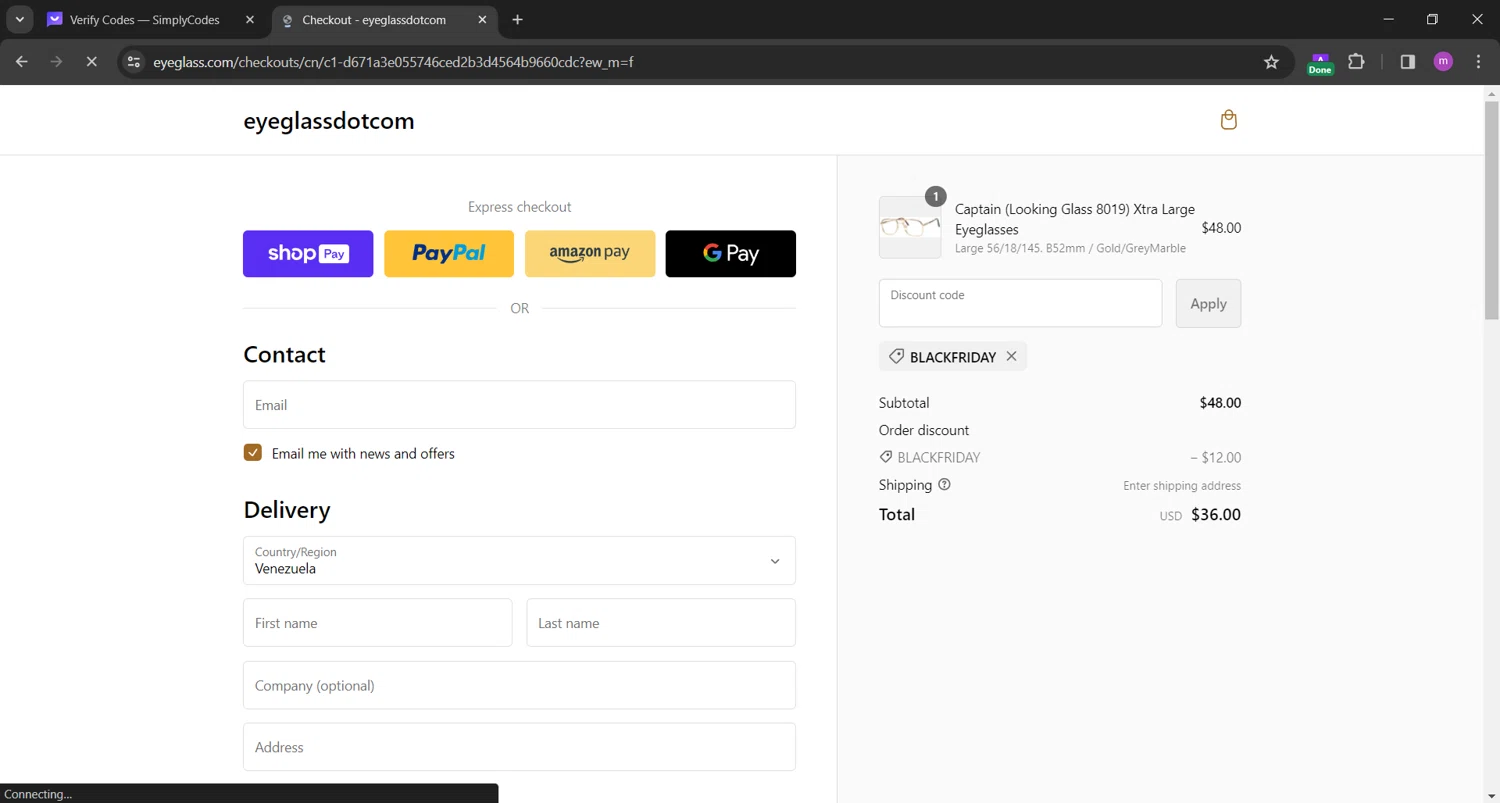Image resolution: width=1500 pixels, height=803 pixels.
Task: Click the Total $36.00 amount
Action: pyautogui.click(x=1216, y=515)
